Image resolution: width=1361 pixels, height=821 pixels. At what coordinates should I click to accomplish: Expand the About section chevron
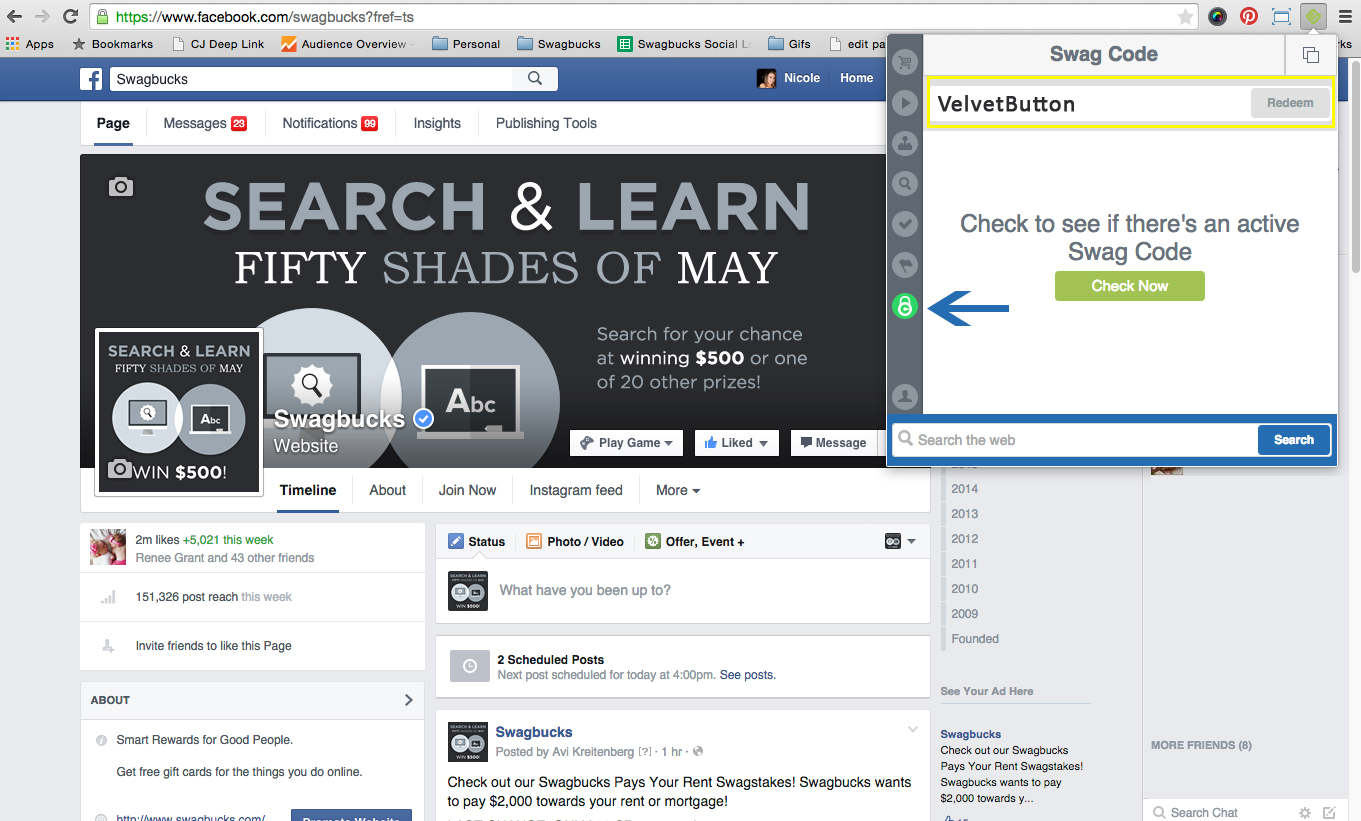pyautogui.click(x=408, y=700)
